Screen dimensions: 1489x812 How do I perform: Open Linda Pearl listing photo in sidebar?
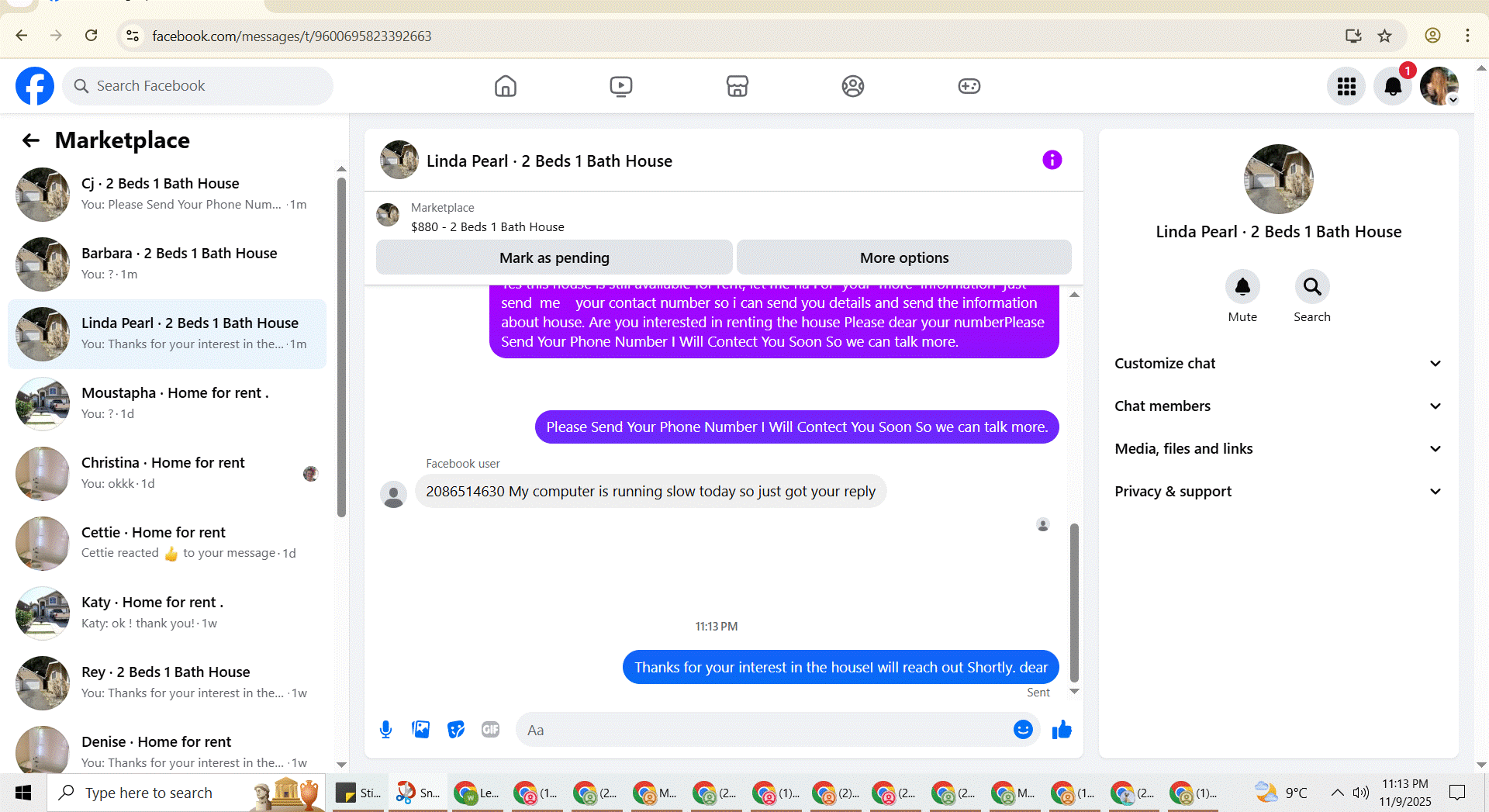[x=1278, y=179]
